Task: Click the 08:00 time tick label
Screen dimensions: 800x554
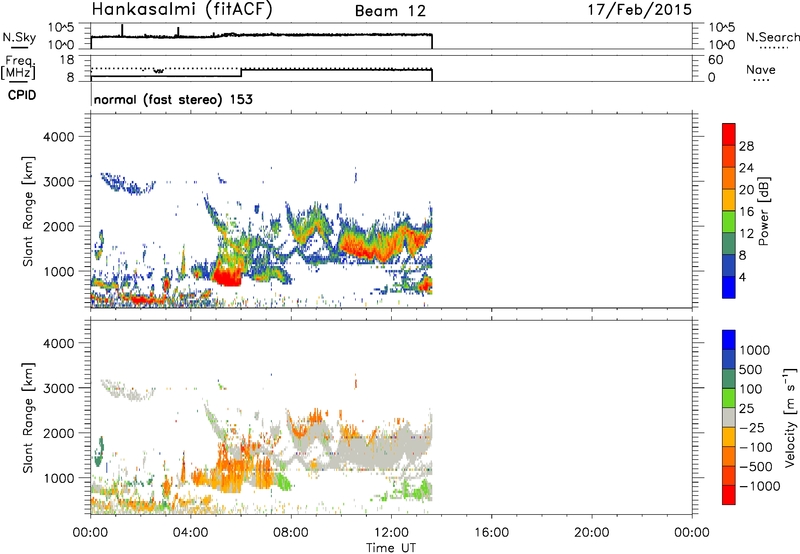Action: 291,533
